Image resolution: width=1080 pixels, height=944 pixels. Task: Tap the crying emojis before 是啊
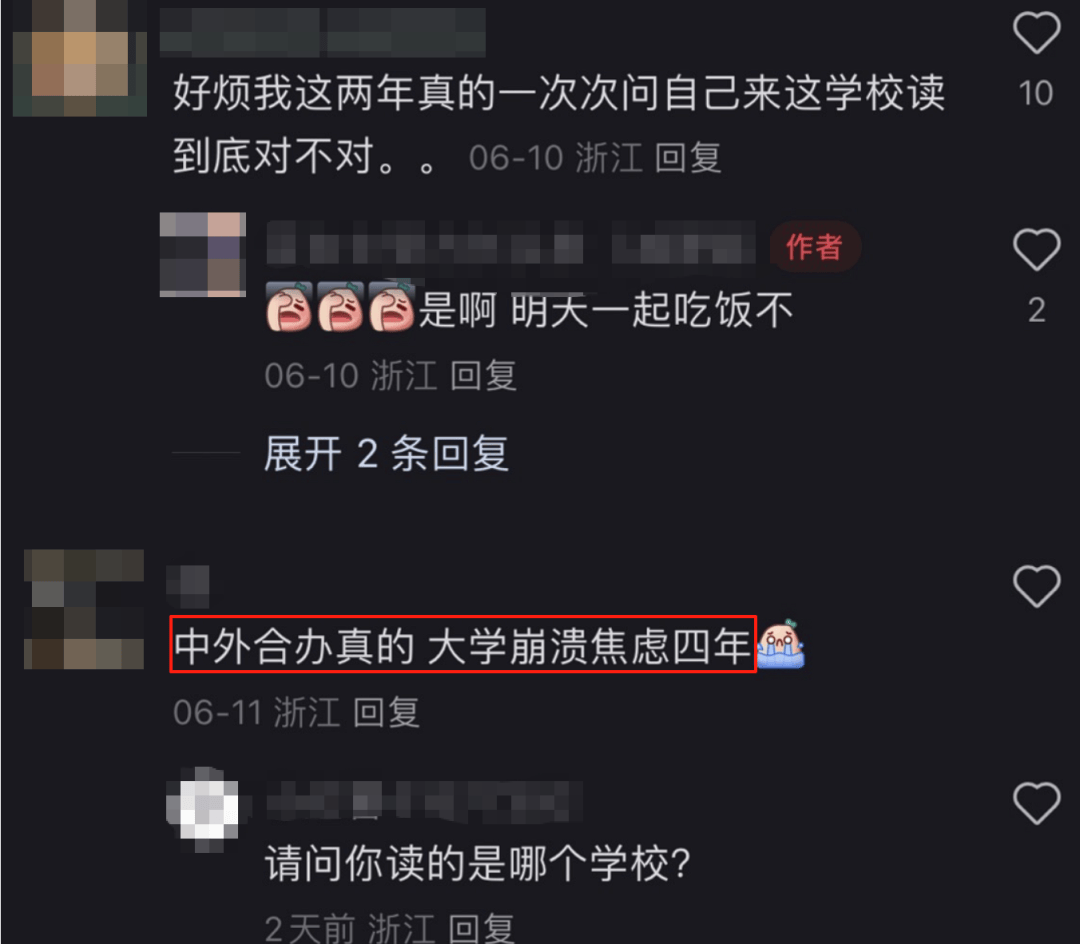(340, 307)
